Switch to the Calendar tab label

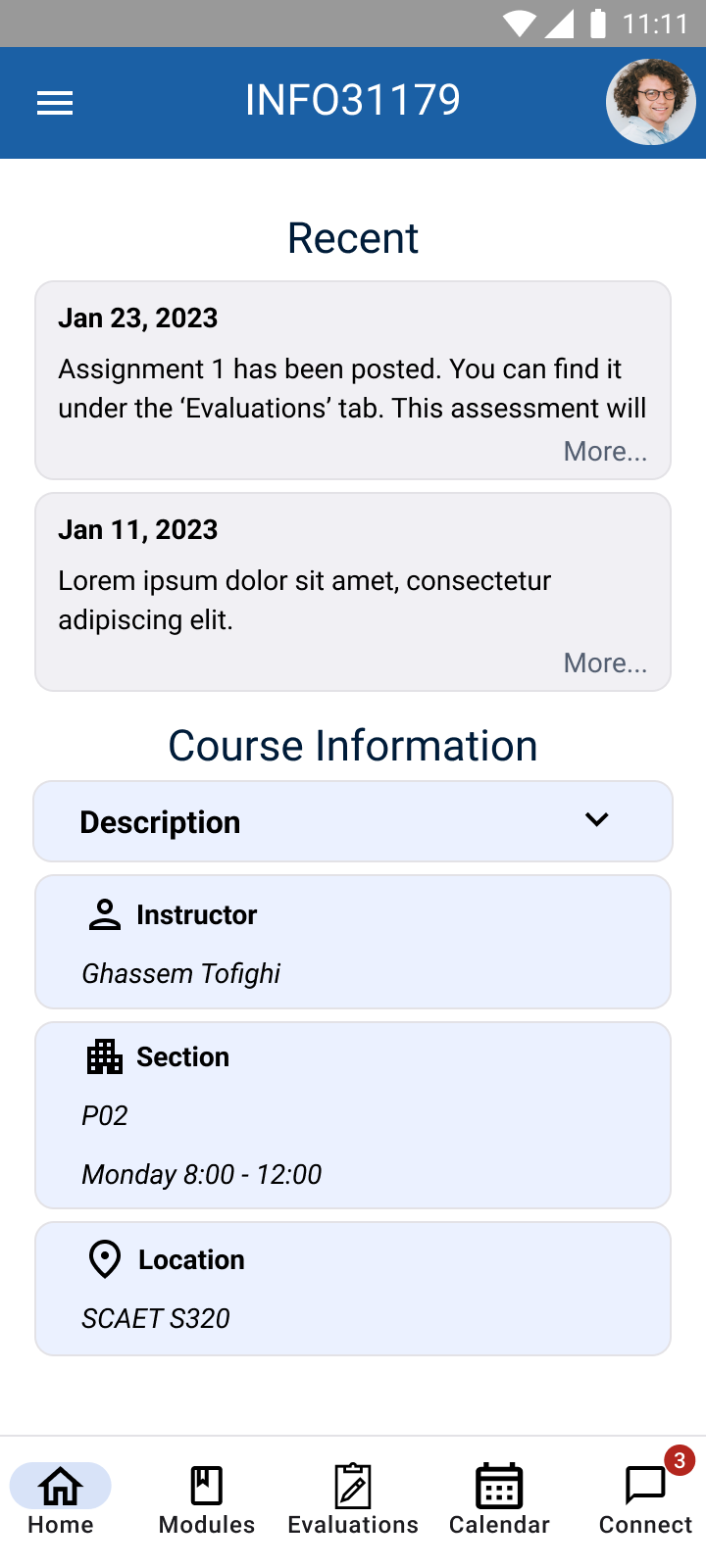(x=499, y=1525)
